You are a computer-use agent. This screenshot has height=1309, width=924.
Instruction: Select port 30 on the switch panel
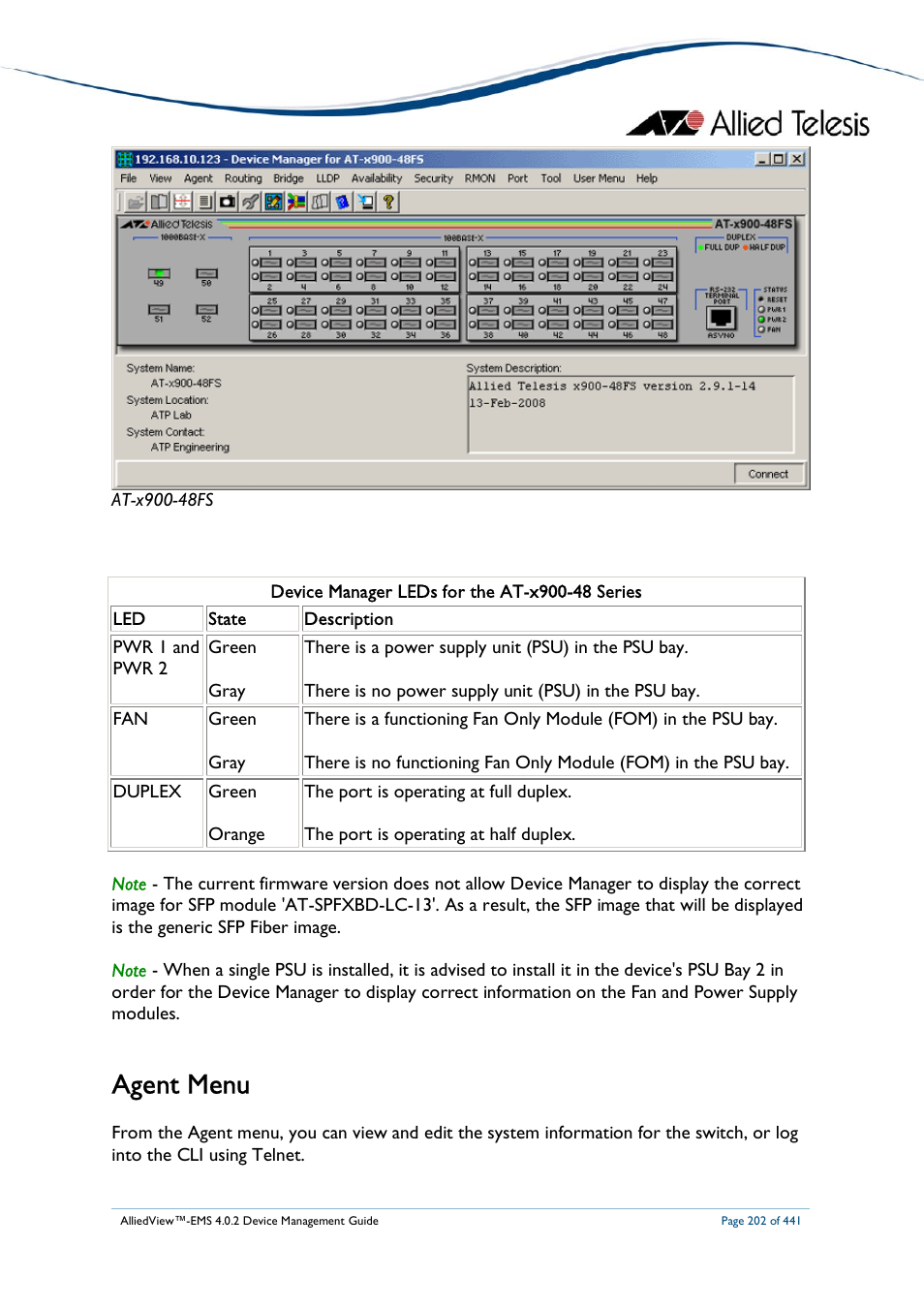click(x=340, y=325)
